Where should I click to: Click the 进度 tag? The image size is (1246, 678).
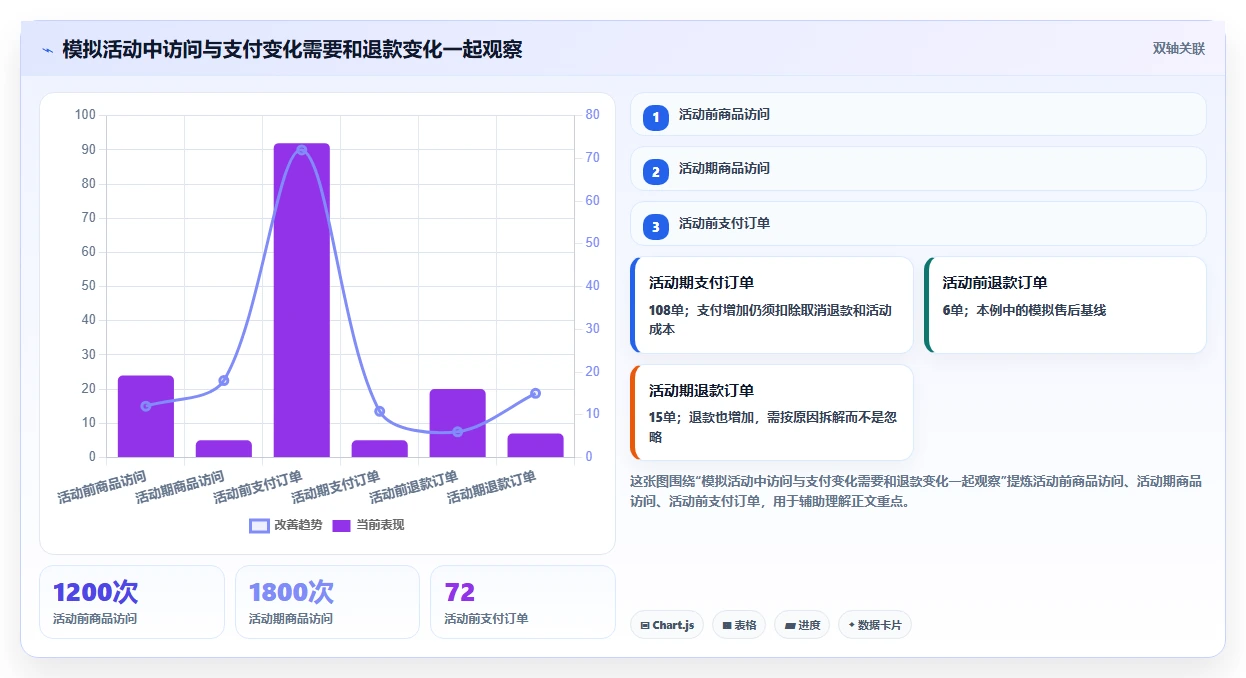802,625
